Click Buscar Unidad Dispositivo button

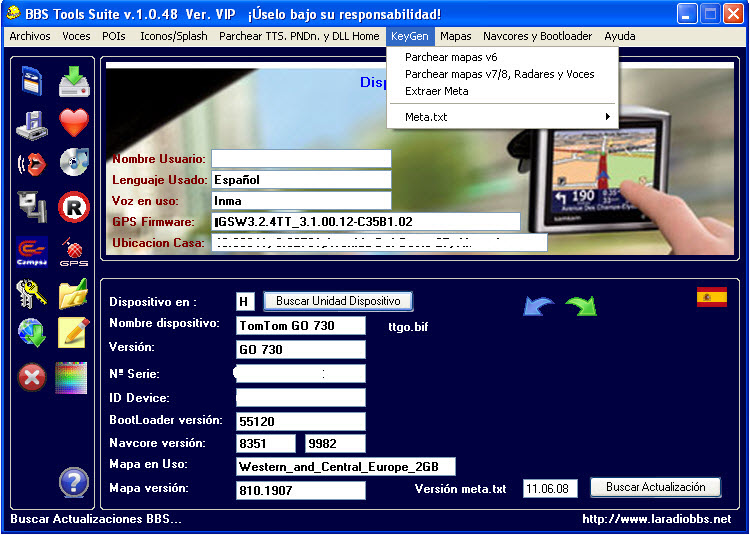coord(338,301)
